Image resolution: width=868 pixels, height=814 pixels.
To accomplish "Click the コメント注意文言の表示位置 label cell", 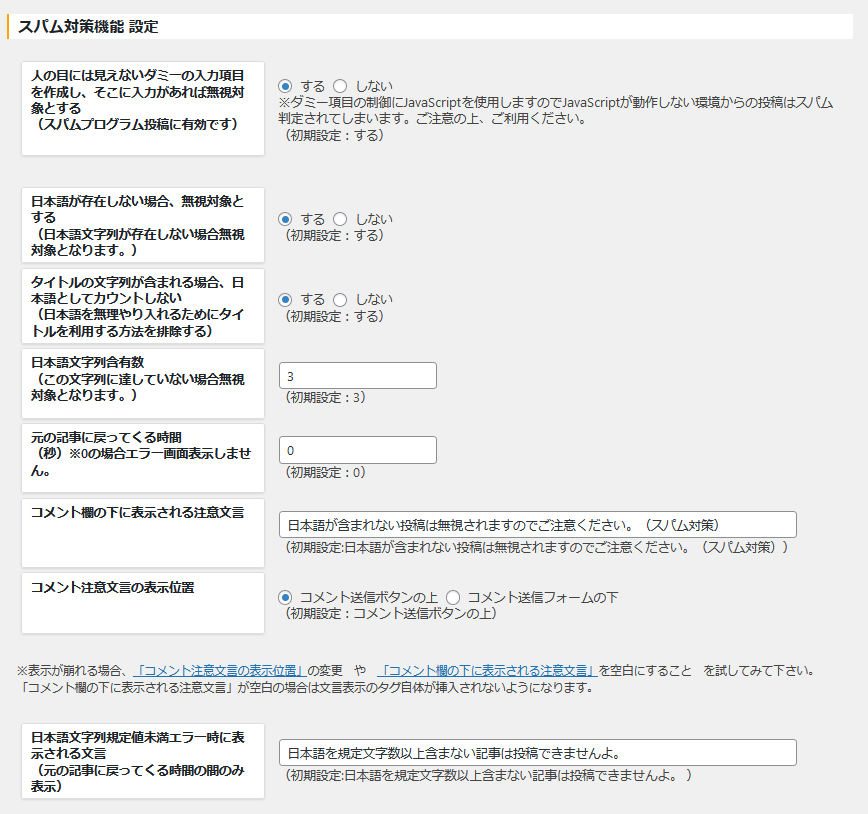I will tap(143, 602).
